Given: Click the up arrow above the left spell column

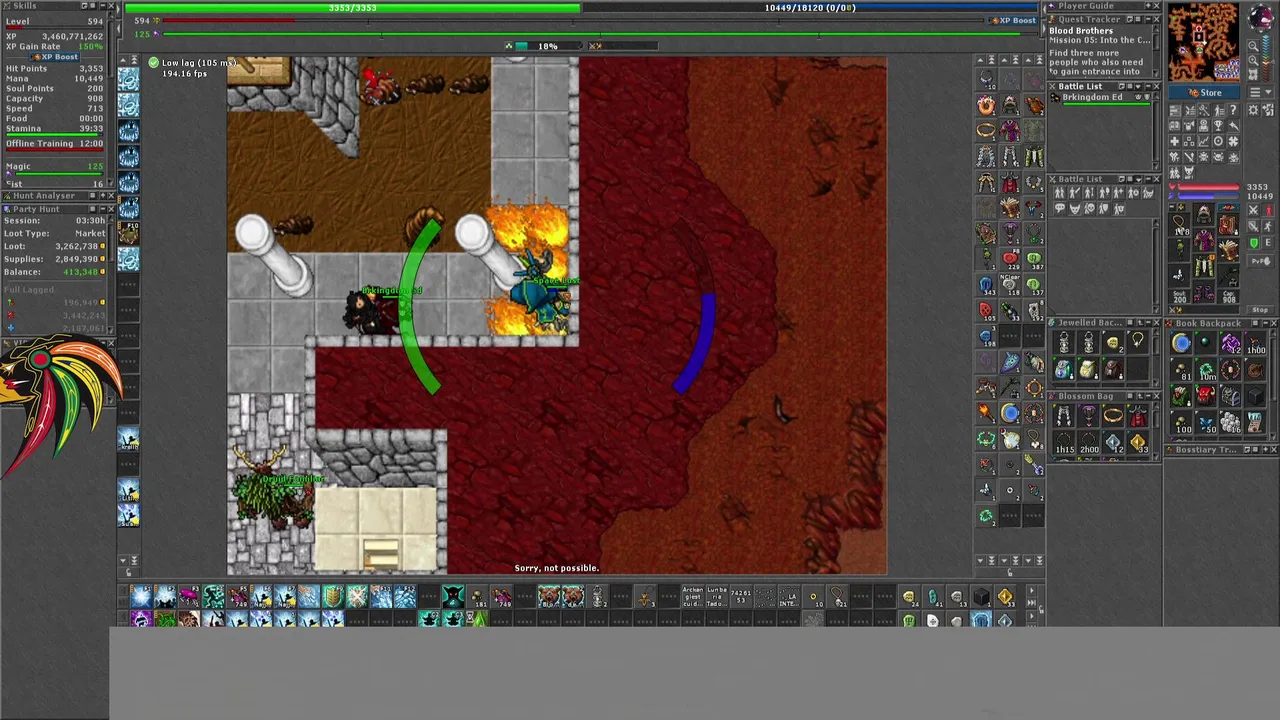Looking at the screenshot, I should point(123,60).
